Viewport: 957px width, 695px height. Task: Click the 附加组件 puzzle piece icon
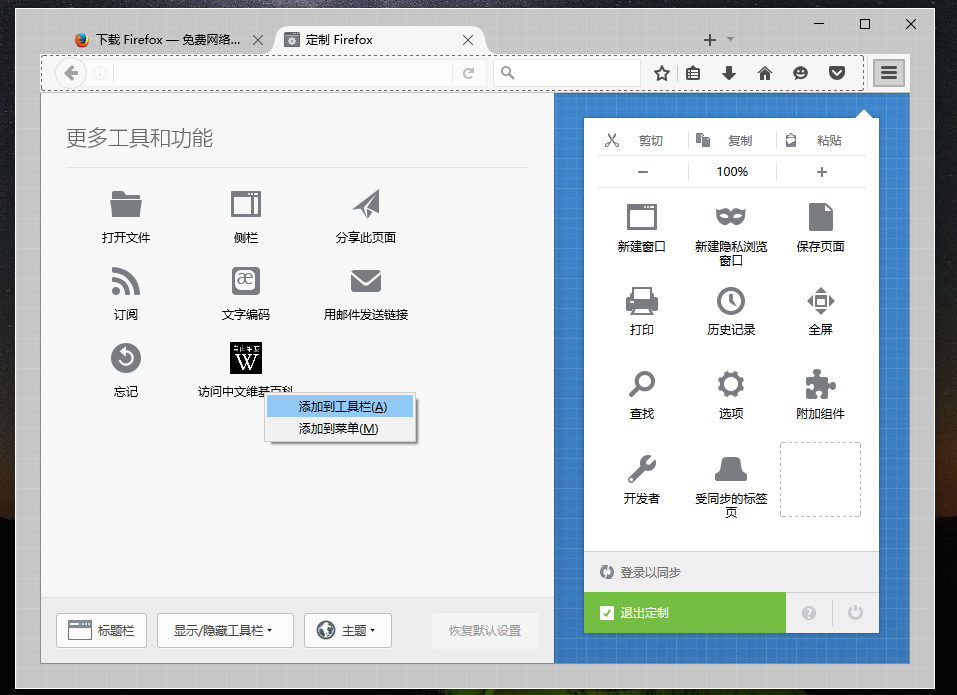click(x=820, y=384)
